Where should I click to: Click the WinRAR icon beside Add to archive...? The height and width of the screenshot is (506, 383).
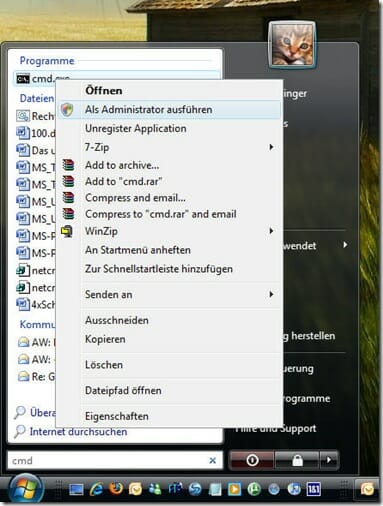click(68, 165)
